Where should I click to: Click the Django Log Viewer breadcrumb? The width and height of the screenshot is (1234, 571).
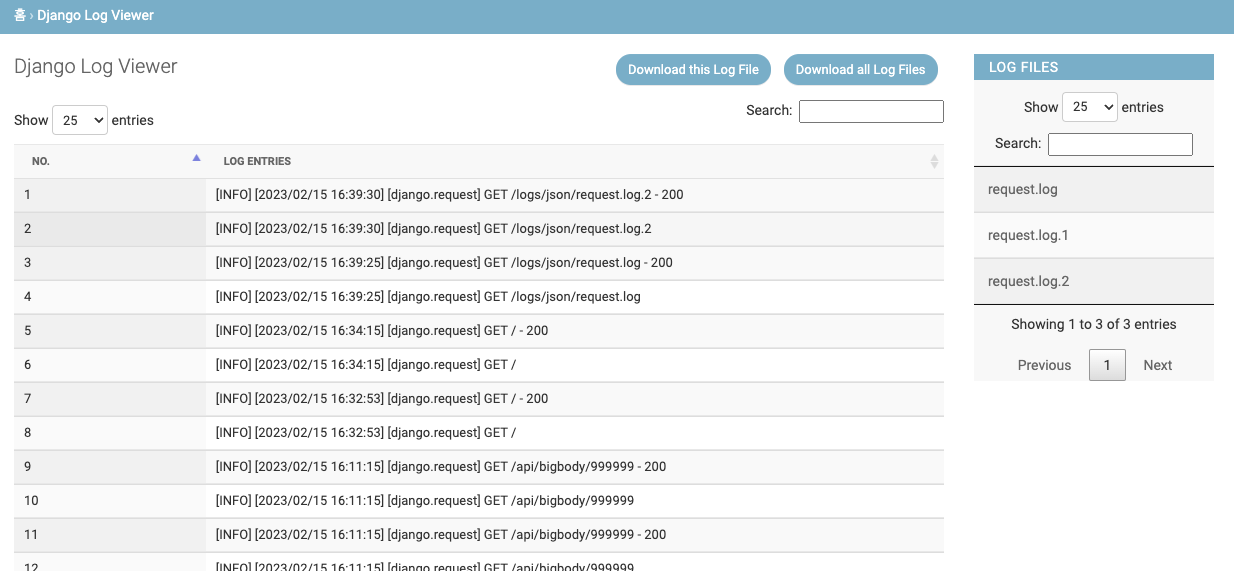(x=96, y=16)
